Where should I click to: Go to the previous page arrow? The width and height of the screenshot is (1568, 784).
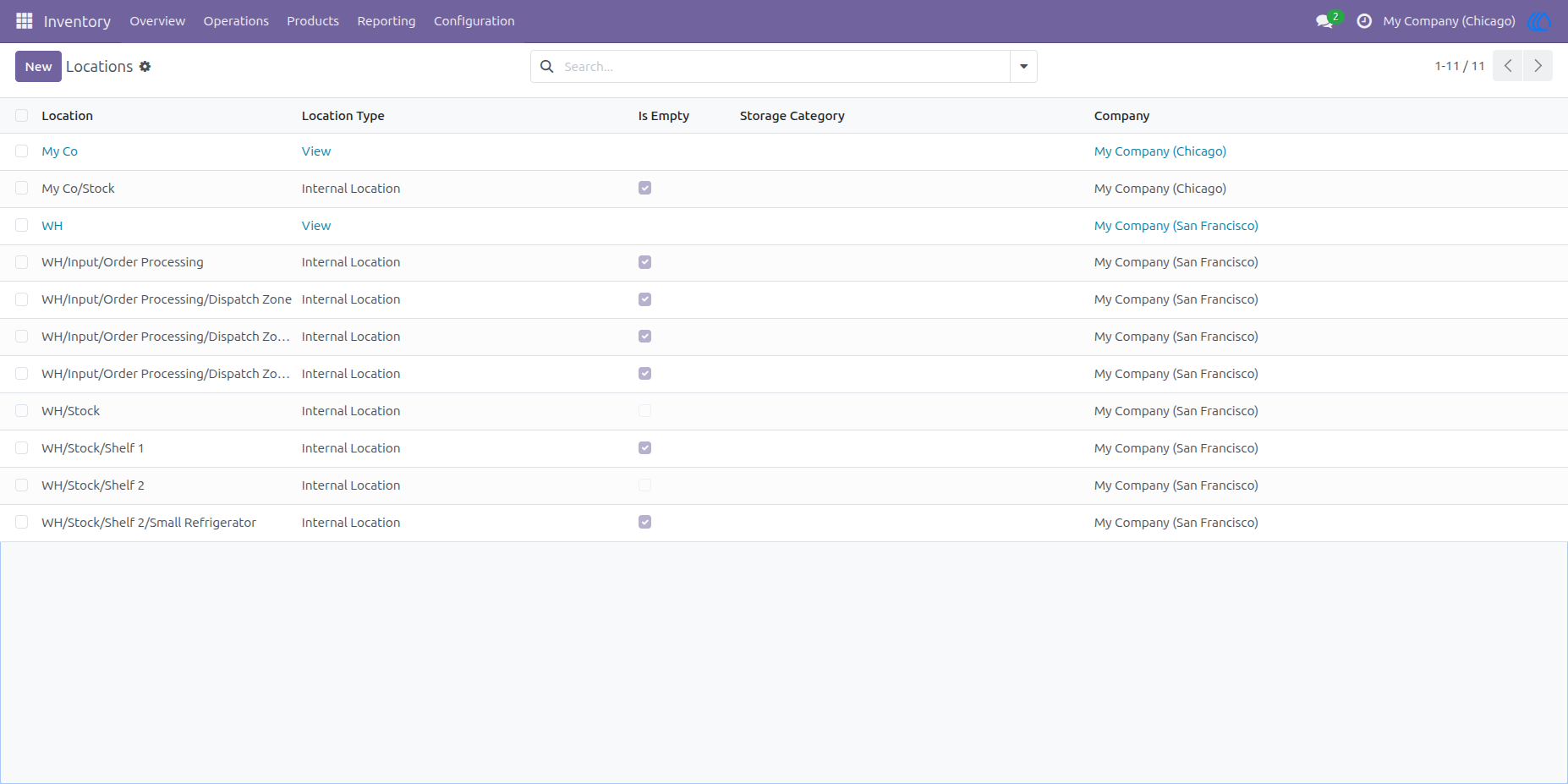[x=1508, y=66]
